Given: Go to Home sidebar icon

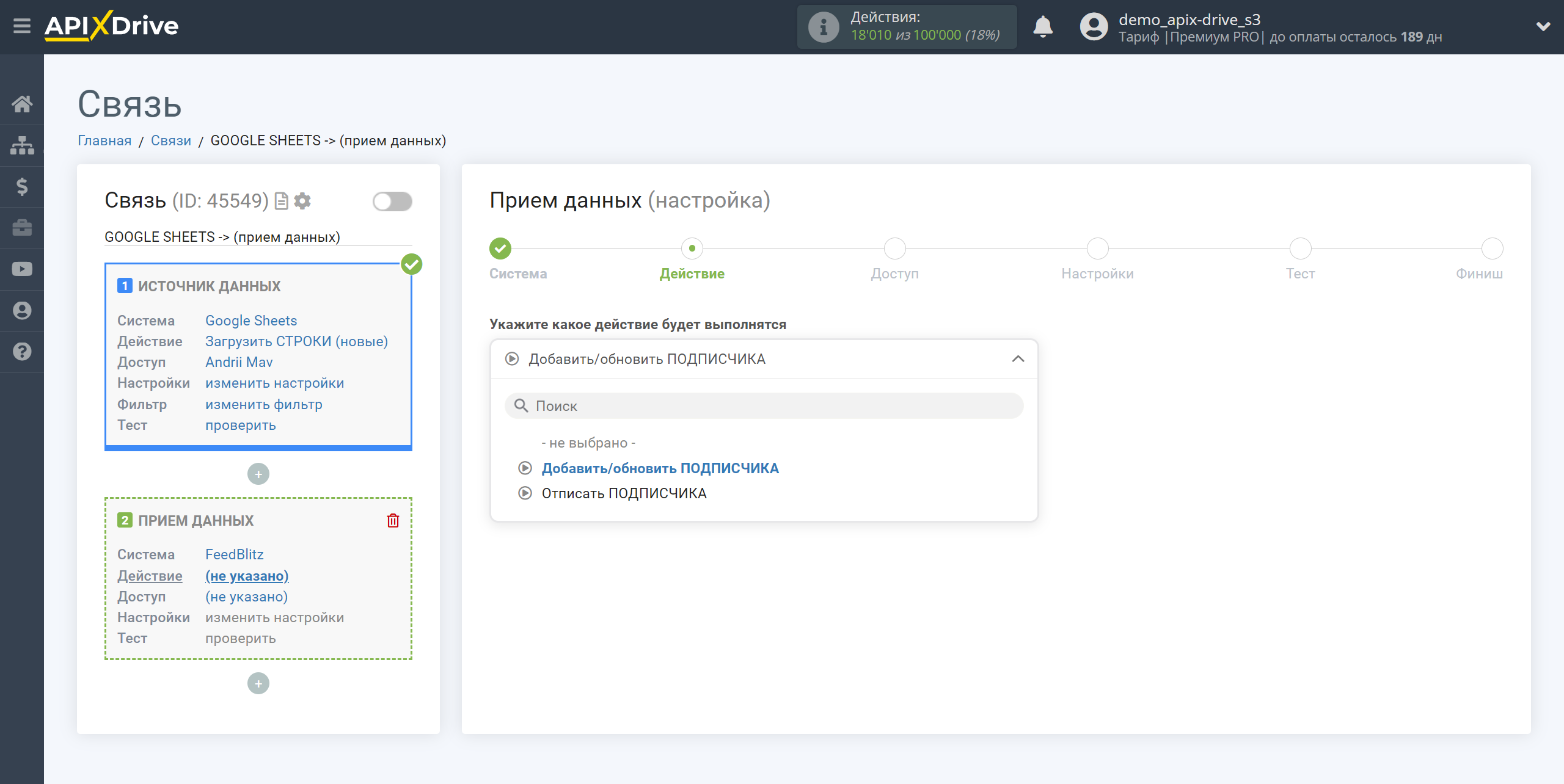Looking at the screenshot, I should 22,104.
